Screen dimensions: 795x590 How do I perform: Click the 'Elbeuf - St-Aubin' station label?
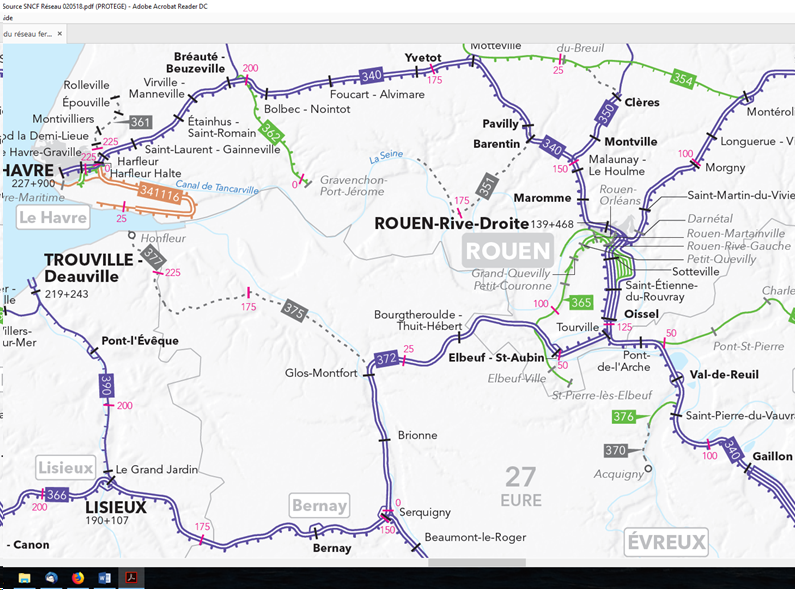click(496, 357)
